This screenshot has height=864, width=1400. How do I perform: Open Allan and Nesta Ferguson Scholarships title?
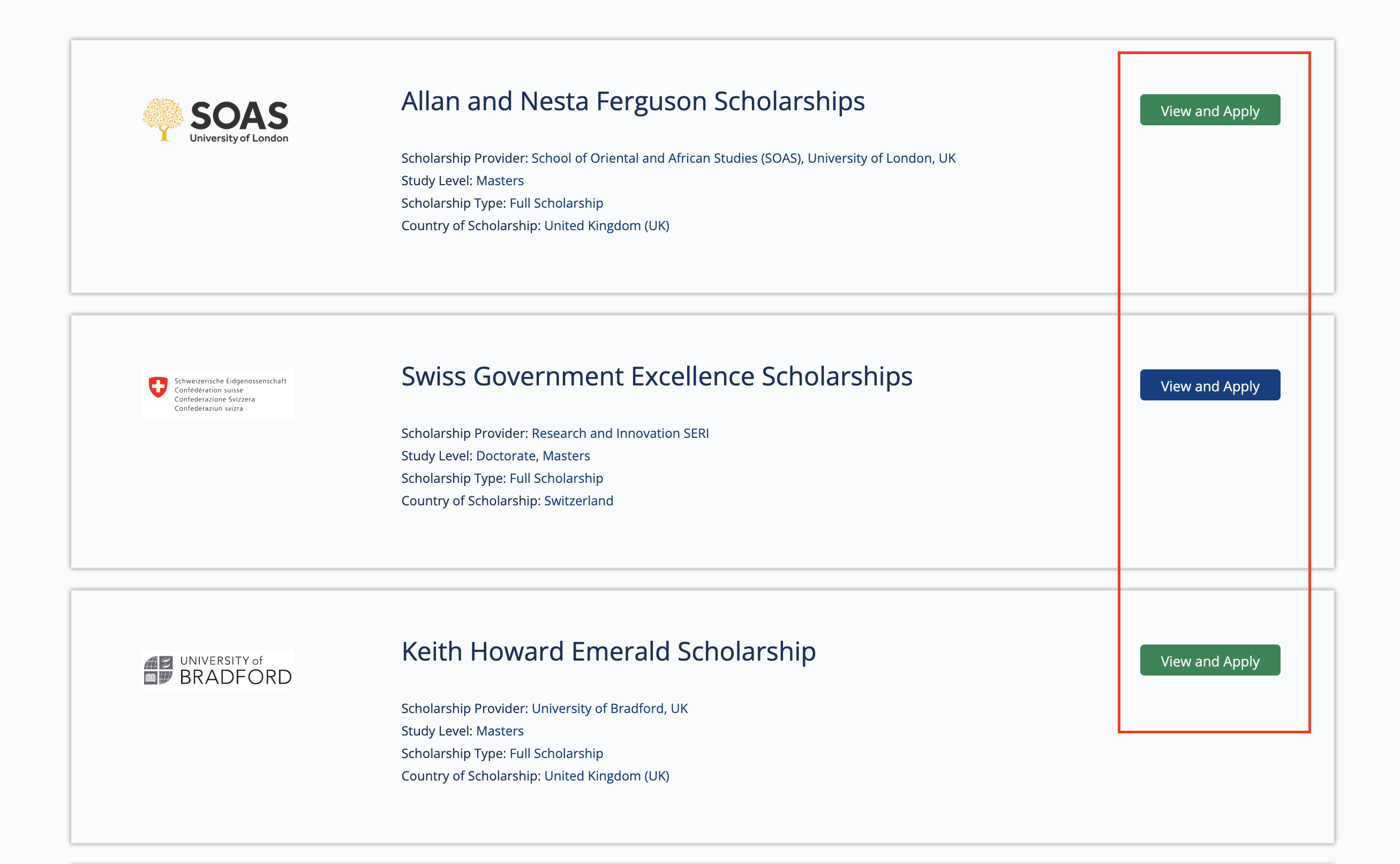tap(633, 101)
